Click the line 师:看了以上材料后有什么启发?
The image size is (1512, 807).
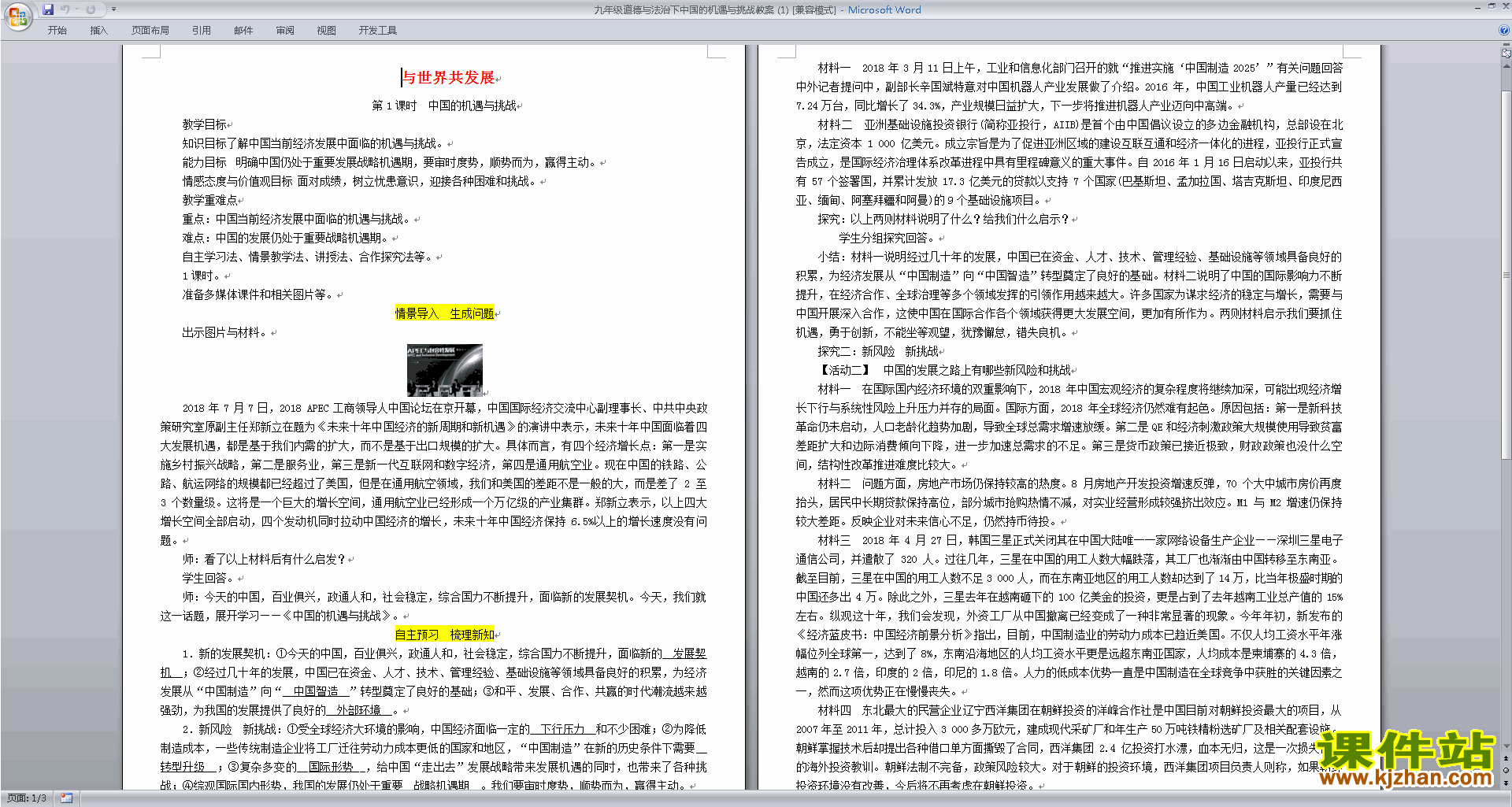tap(265, 559)
